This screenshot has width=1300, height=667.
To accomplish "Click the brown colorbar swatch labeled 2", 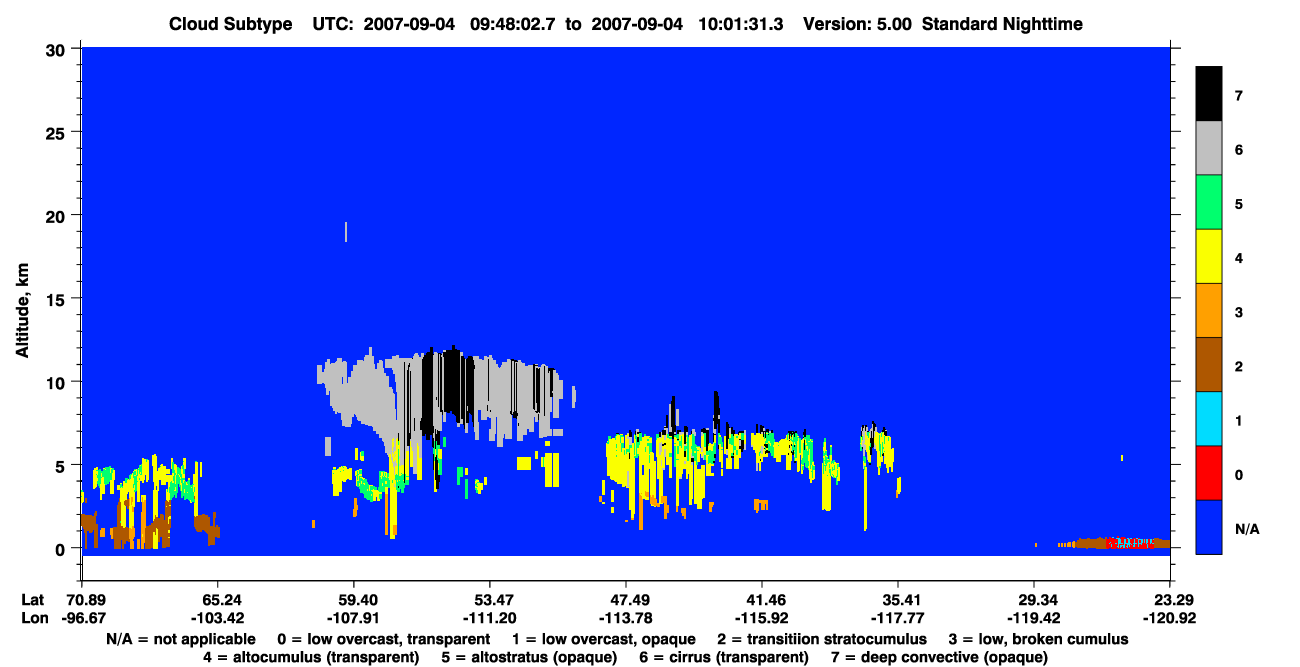I will (x=1209, y=365).
